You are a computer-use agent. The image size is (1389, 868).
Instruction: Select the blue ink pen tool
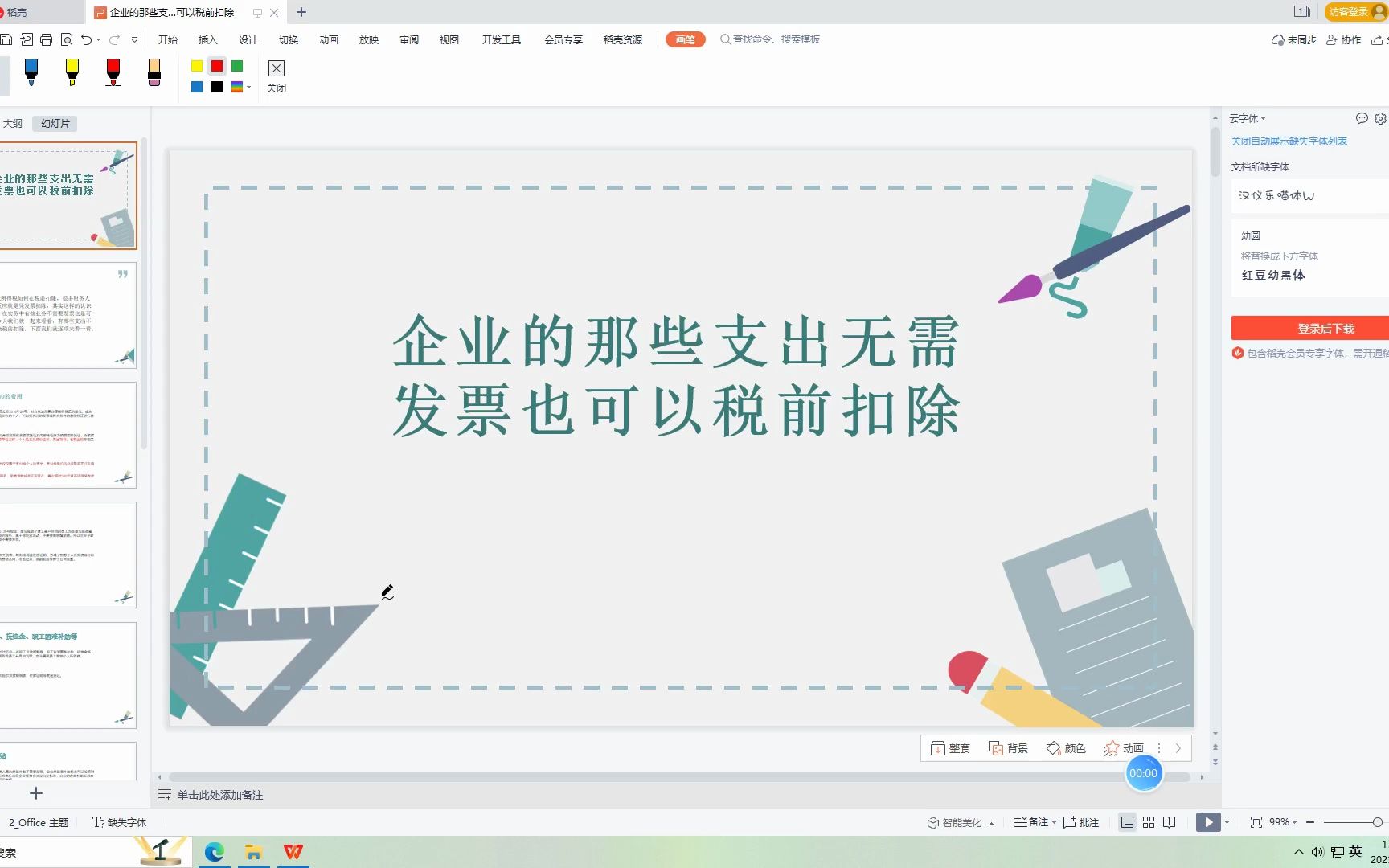31,72
